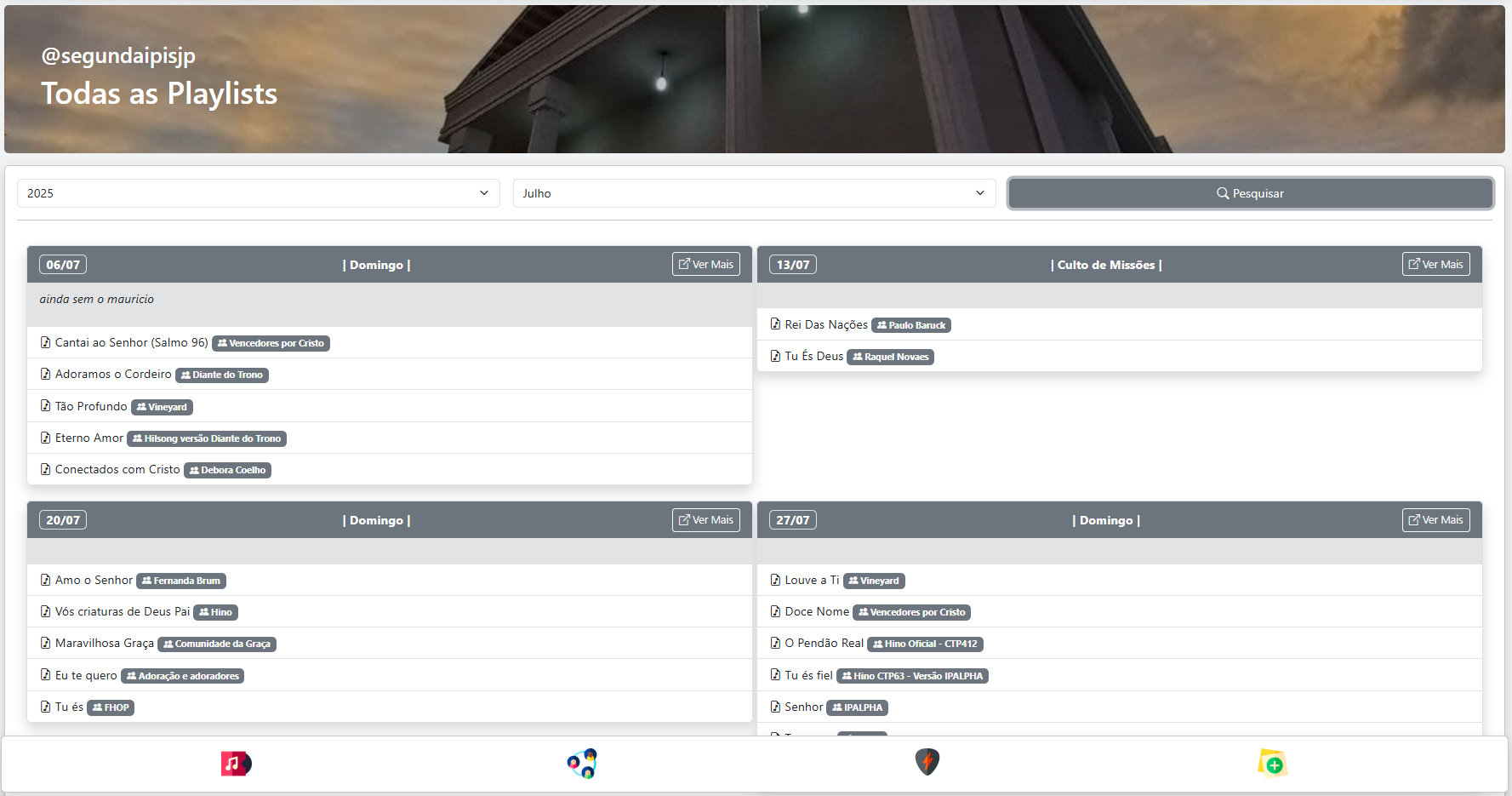Open Ver Mais for 13/07 Culto de Missões
1512x796 pixels.
click(x=1435, y=265)
